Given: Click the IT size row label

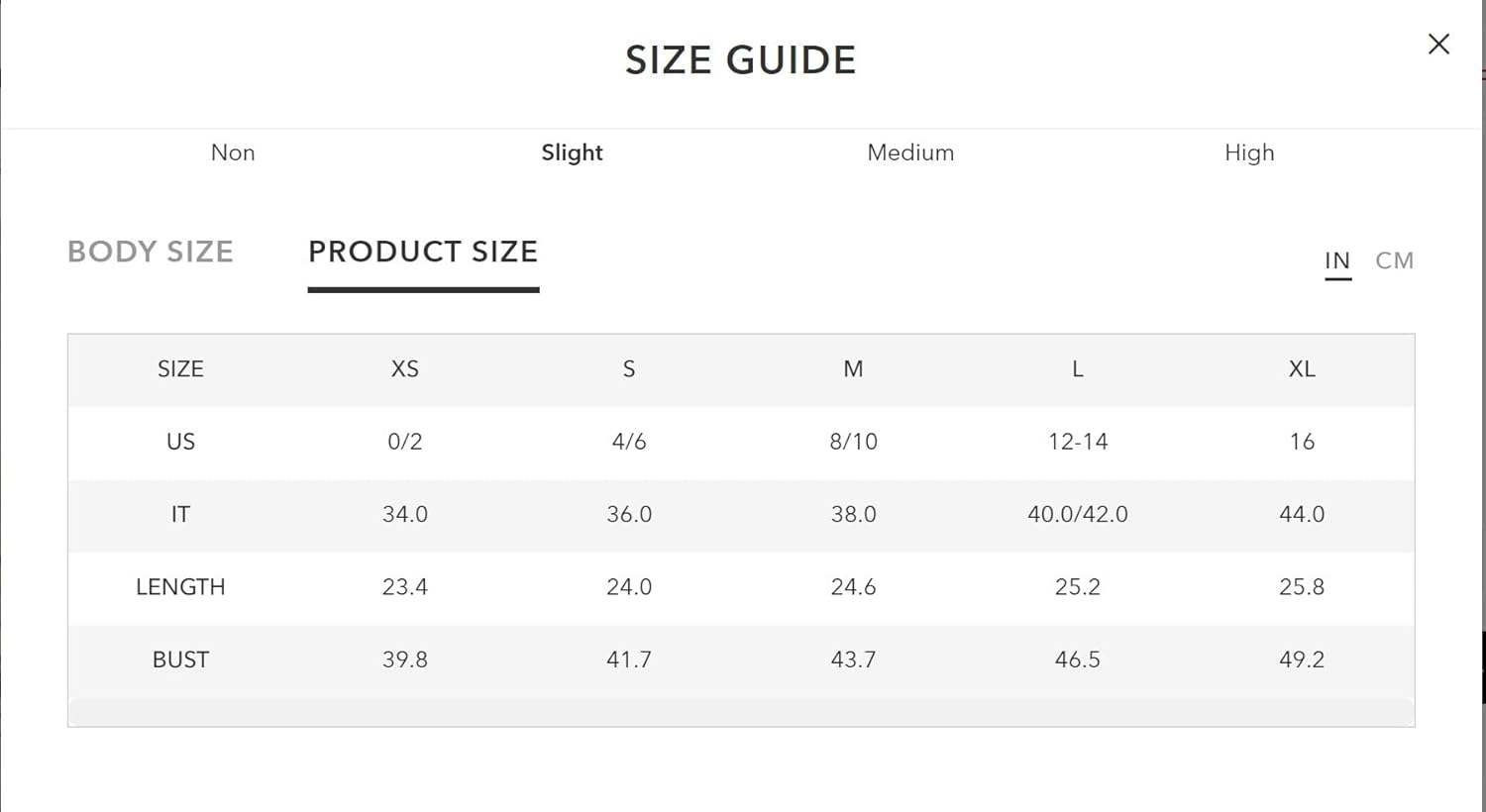Looking at the screenshot, I should click(x=180, y=514).
